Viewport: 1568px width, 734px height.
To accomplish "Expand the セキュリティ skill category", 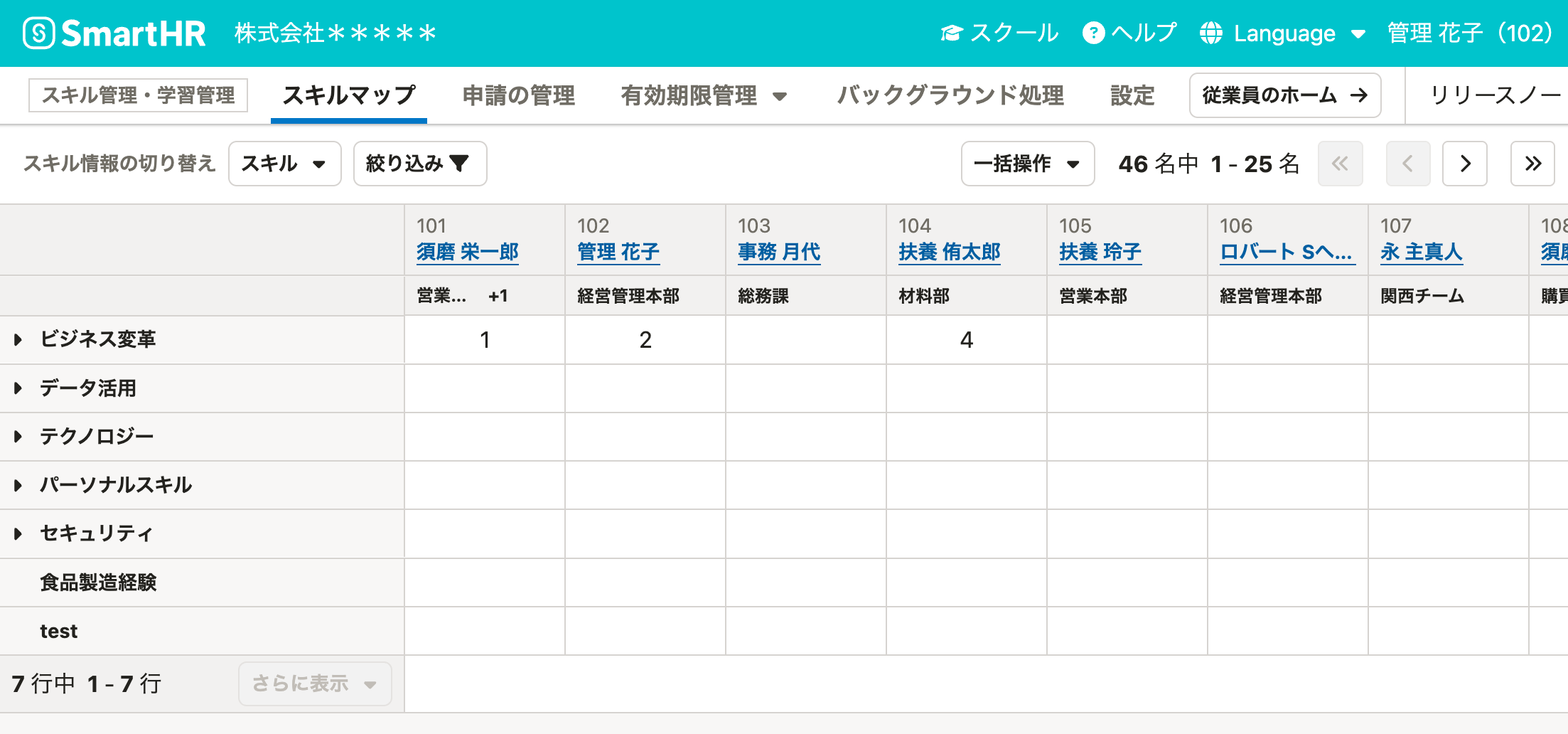I will (x=18, y=533).
